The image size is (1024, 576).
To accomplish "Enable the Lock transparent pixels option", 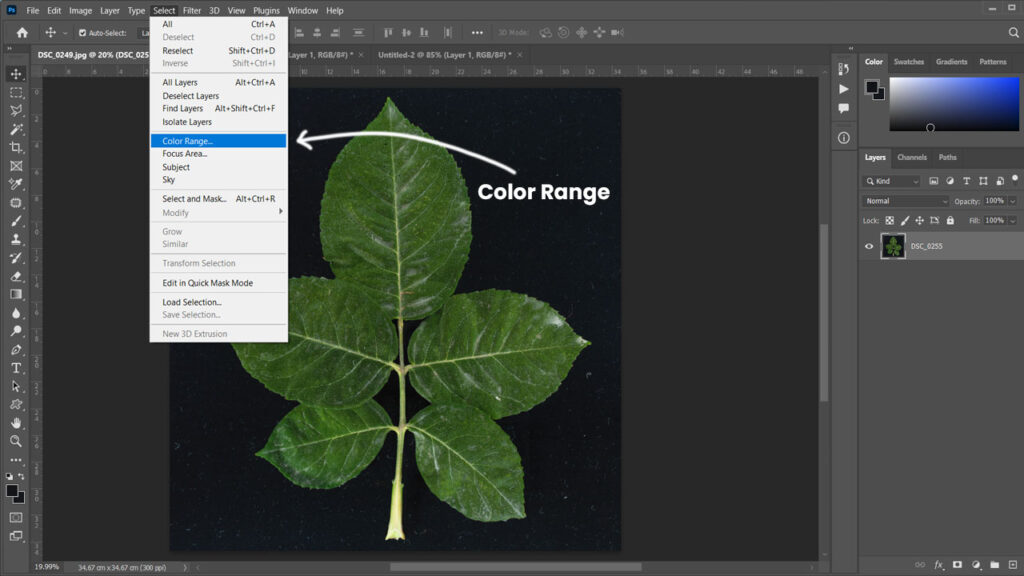I will click(889, 220).
